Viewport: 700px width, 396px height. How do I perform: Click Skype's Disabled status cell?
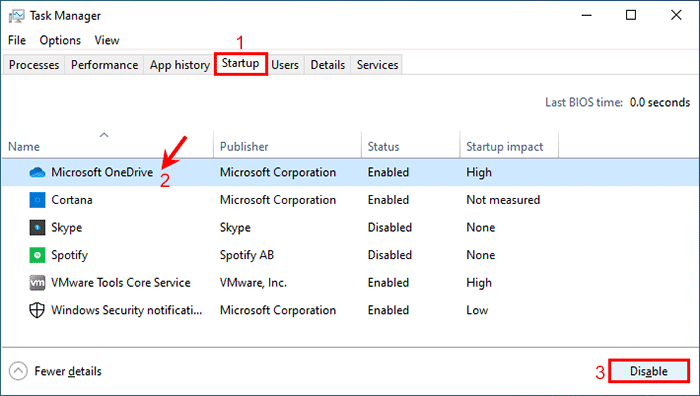tap(390, 228)
